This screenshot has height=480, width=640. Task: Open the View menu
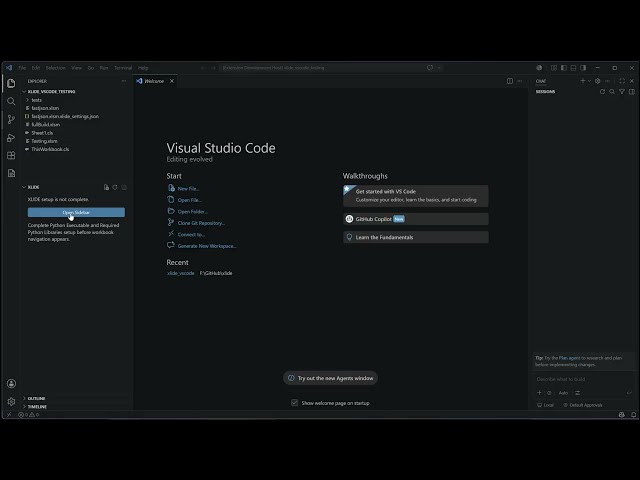coord(76,68)
